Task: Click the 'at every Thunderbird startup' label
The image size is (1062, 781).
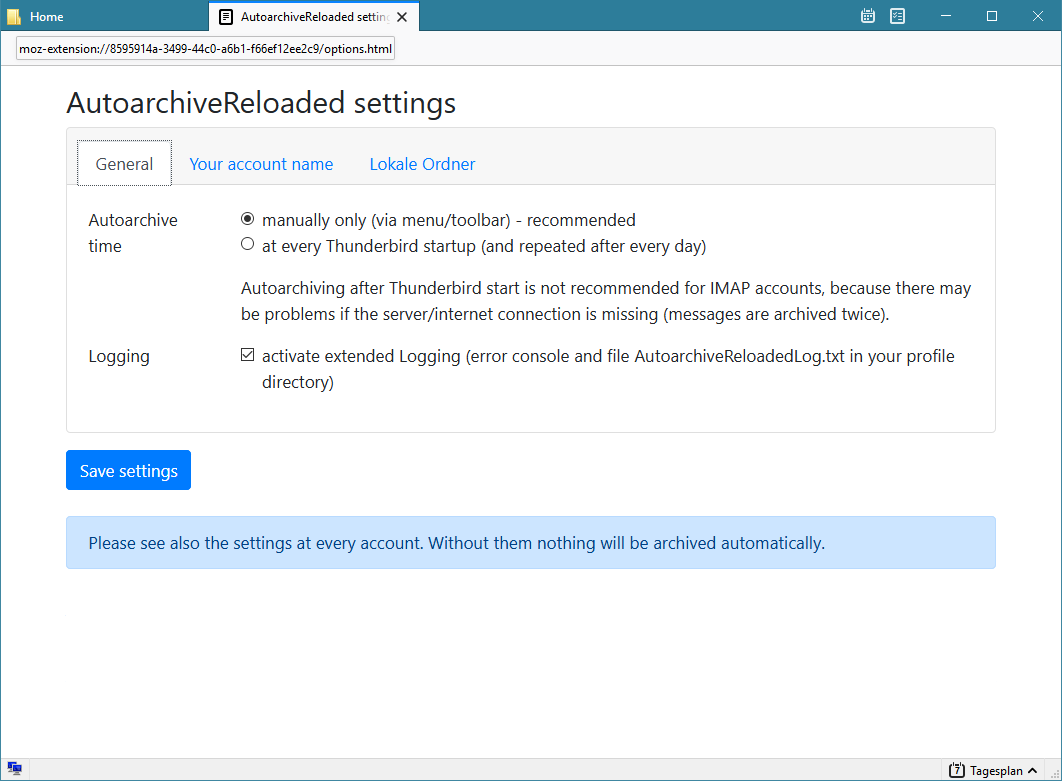Action: pyautogui.click(x=484, y=246)
